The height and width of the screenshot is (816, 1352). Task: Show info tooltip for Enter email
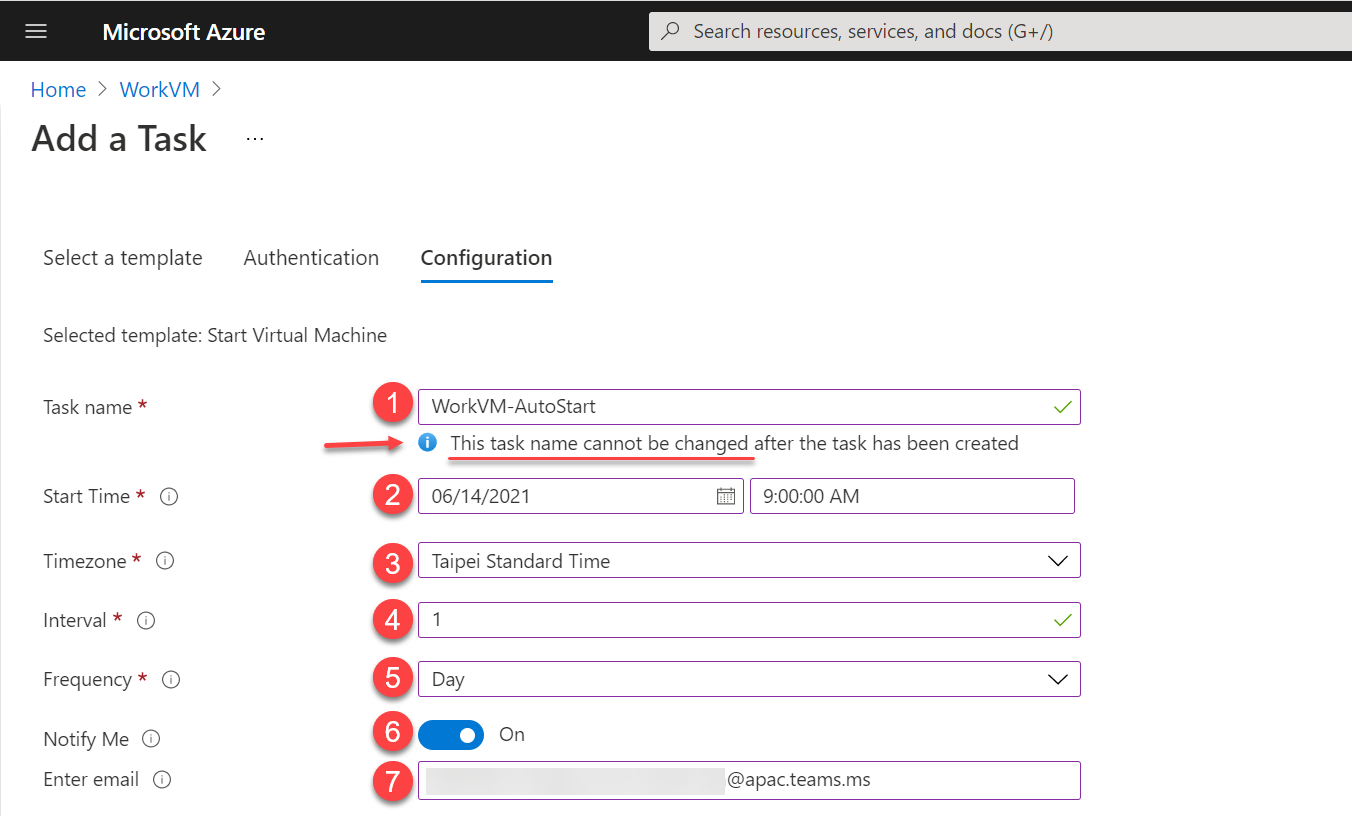(x=162, y=780)
